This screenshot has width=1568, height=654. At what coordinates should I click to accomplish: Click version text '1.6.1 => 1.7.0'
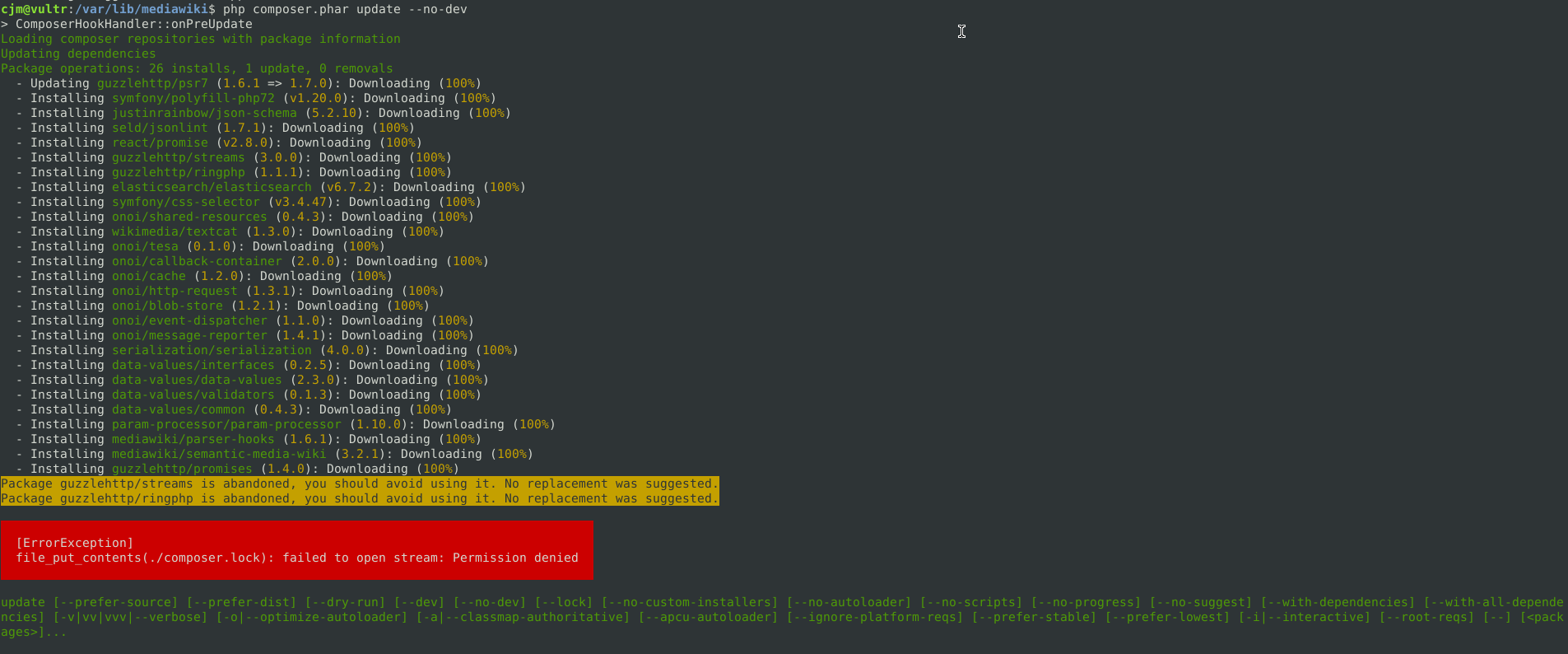click(275, 83)
